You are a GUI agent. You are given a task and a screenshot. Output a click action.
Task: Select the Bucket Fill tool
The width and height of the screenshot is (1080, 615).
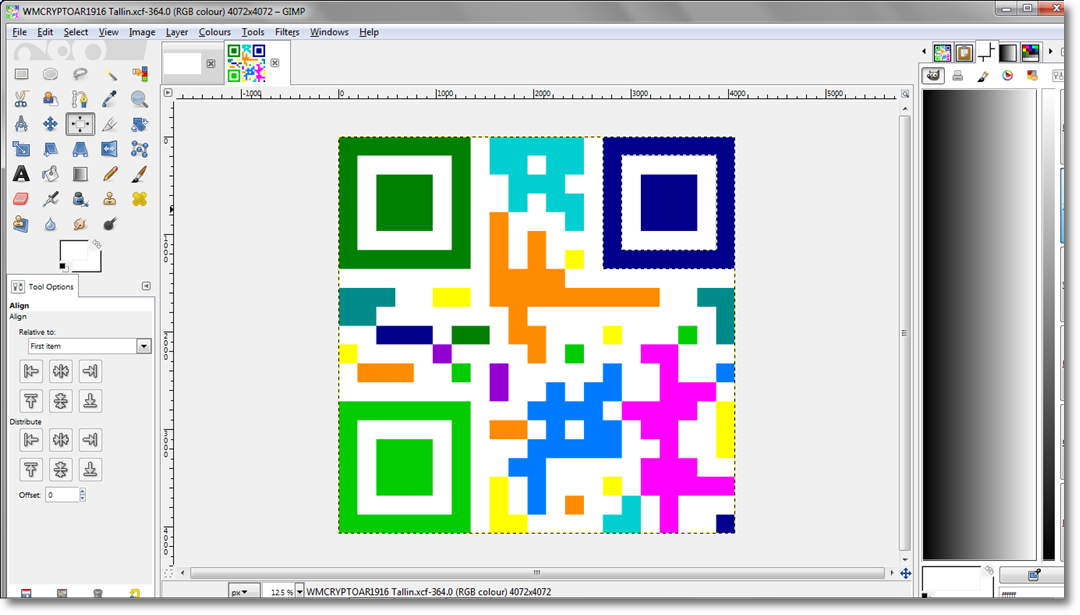click(50, 174)
